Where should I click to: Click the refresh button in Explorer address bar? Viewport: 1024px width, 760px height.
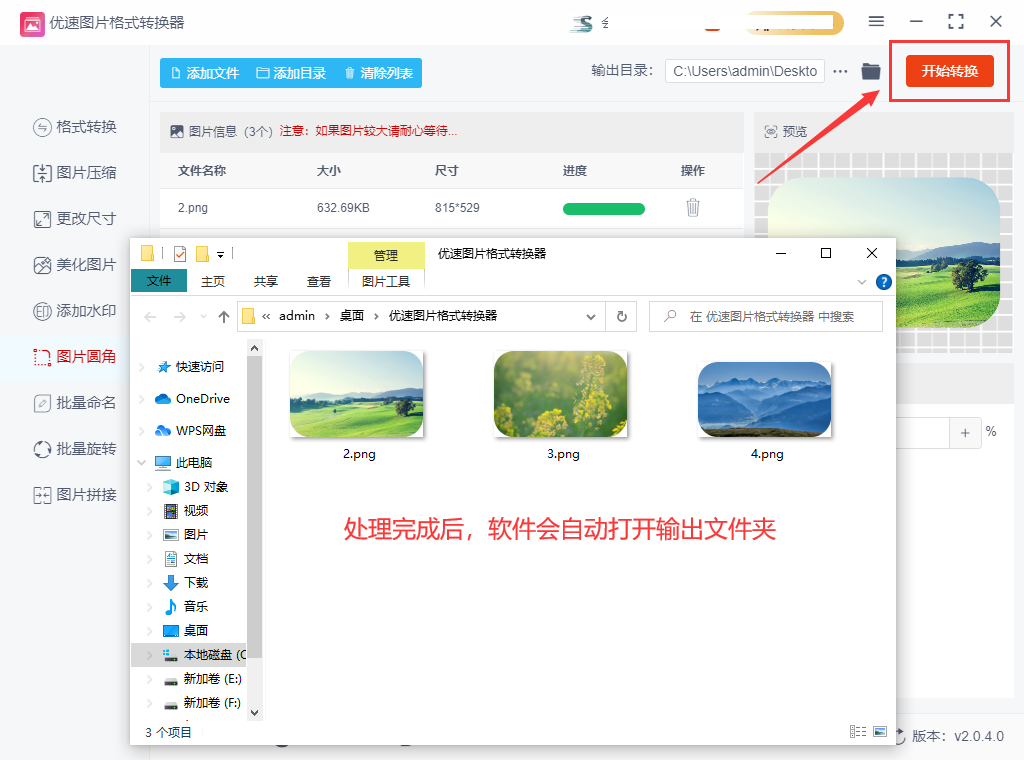pyautogui.click(x=622, y=317)
